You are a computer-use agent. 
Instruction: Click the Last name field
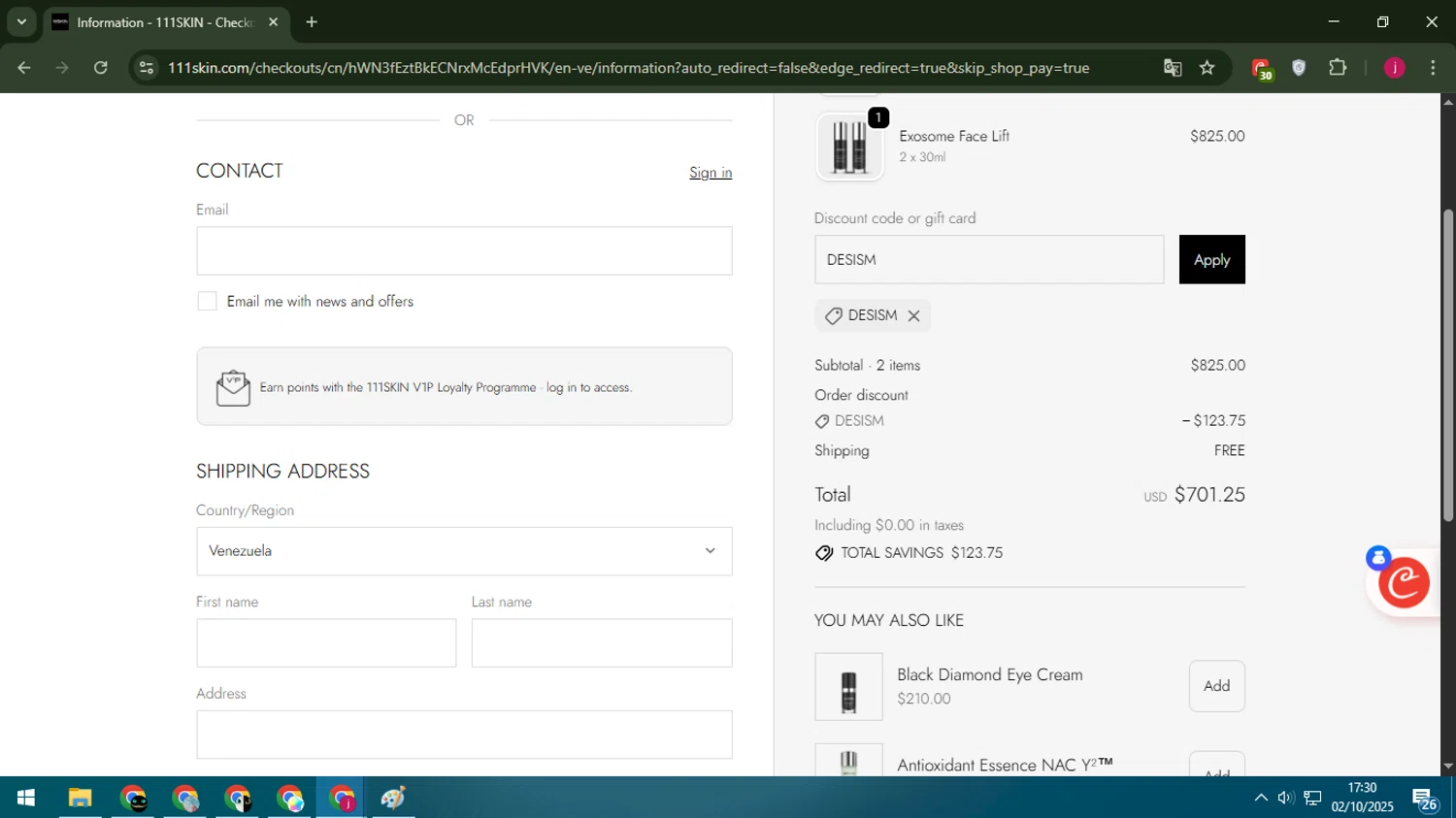tap(602, 643)
